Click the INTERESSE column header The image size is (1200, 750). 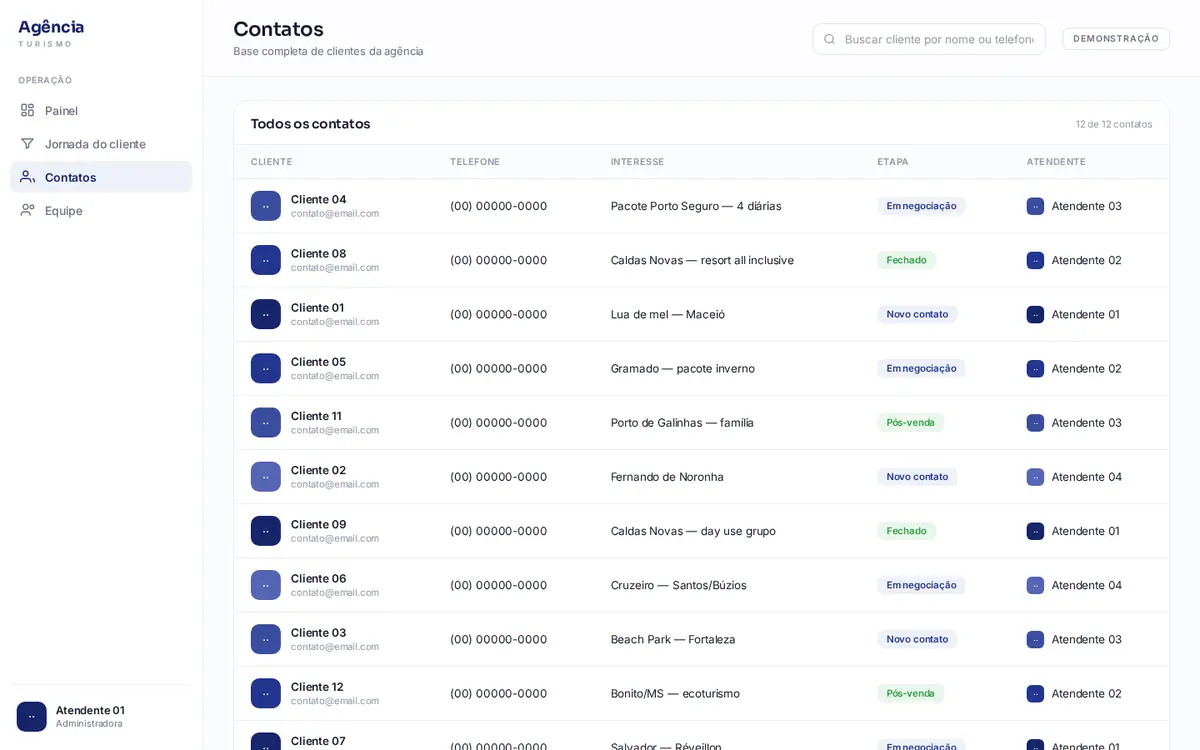click(637, 162)
